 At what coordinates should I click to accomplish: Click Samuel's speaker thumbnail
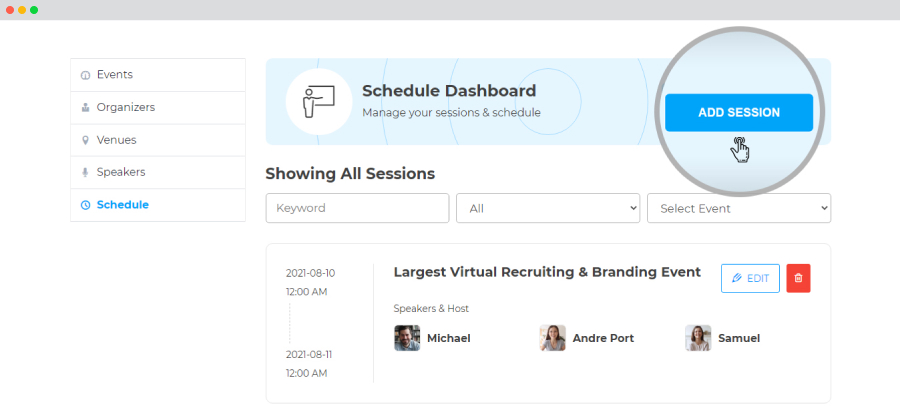click(698, 338)
